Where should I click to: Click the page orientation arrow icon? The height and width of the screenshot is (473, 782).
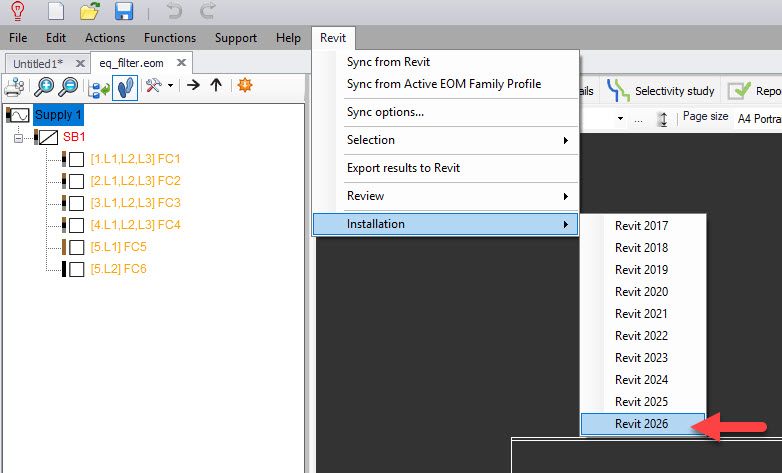point(663,119)
